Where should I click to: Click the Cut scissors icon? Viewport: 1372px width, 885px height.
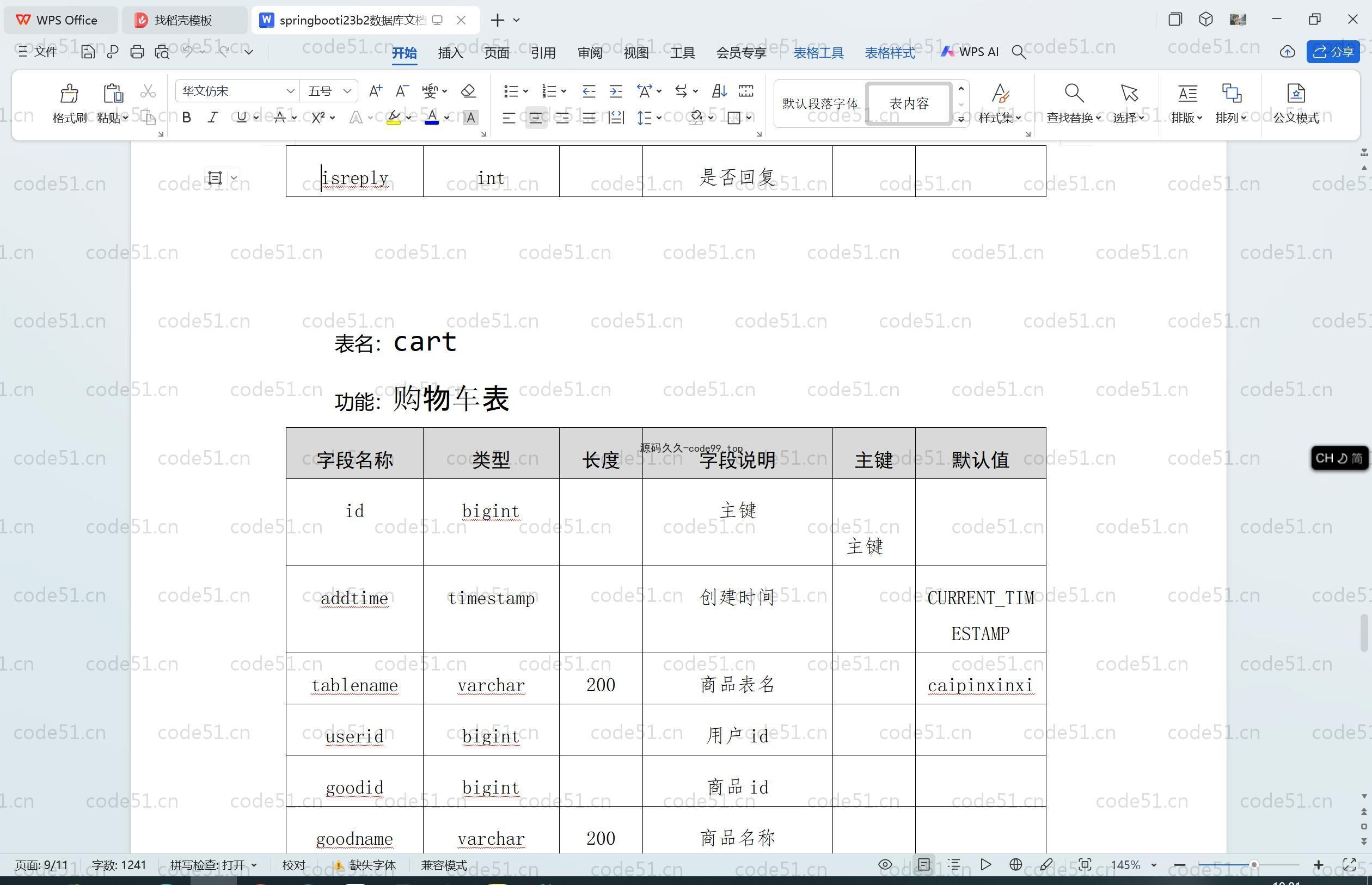pyautogui.click(x=148, y=91)
